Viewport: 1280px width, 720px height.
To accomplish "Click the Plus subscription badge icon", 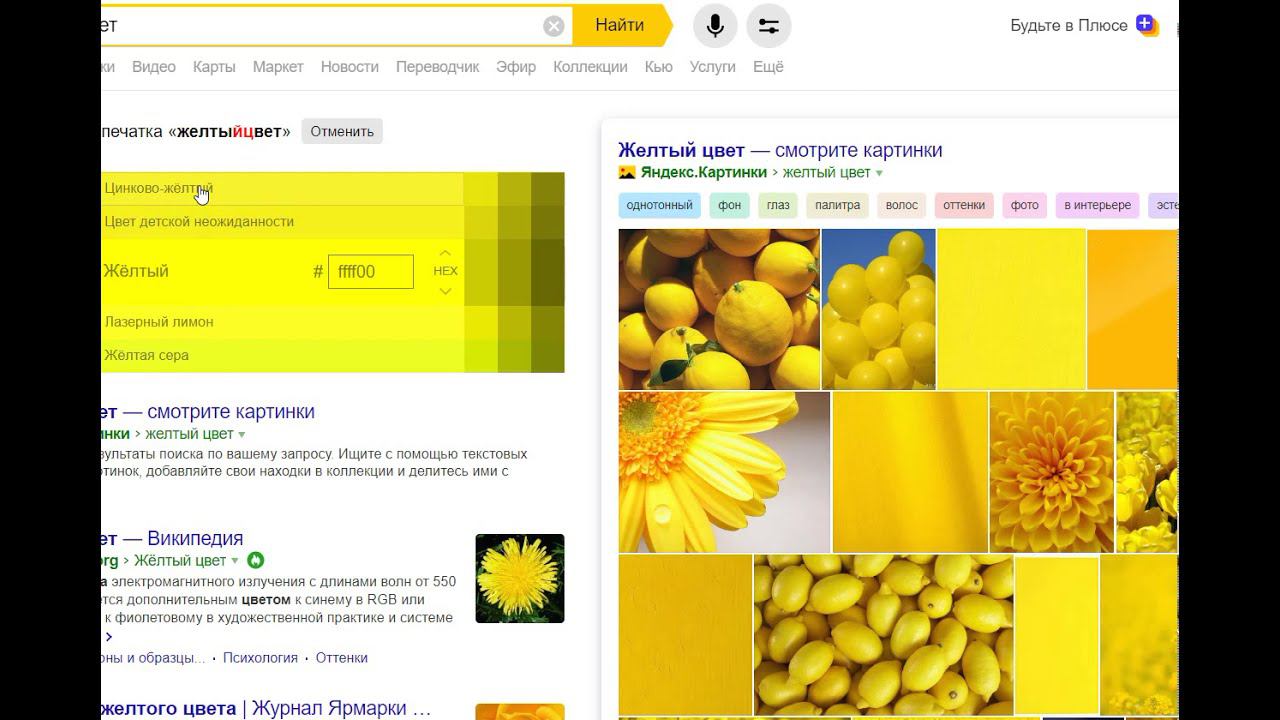I will pos(1147,26).
